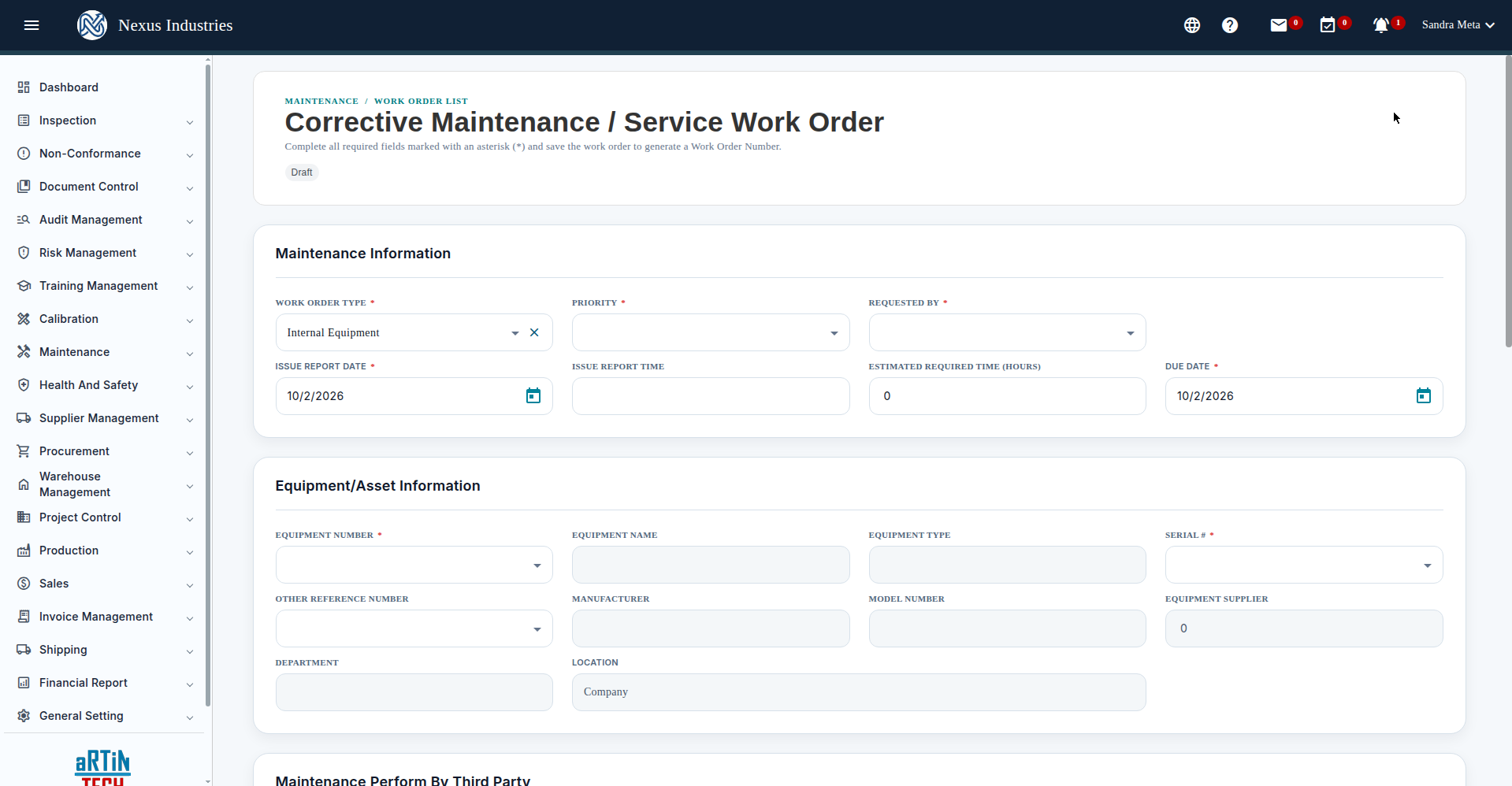Open the Financial Report menu item
Screen dimensions: 1512x786
(106, 683)
